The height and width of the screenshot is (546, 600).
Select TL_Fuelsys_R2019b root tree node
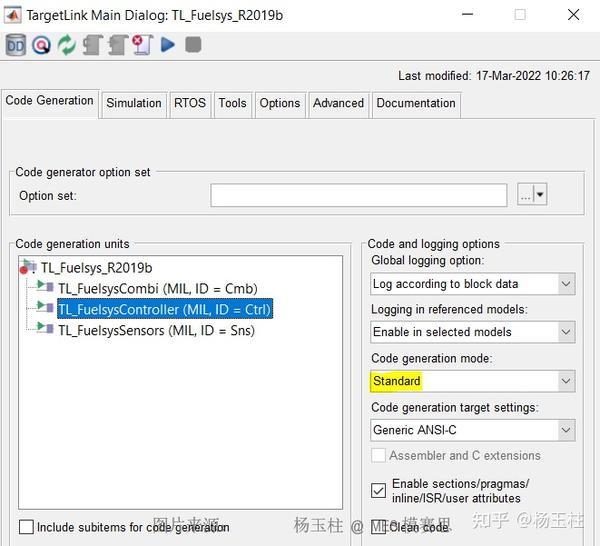coord(96,268)
